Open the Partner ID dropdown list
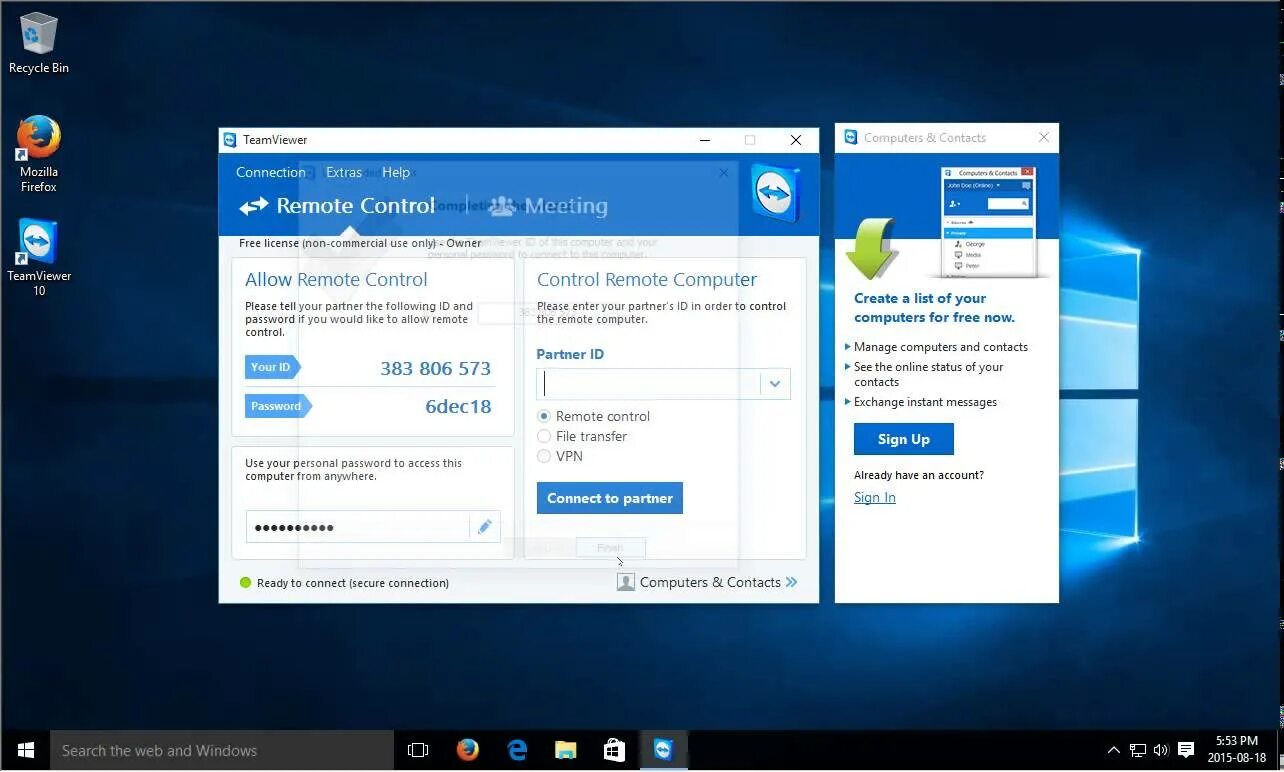Image resolution: width=1284 pixels, height=772 pixels. 774,383
